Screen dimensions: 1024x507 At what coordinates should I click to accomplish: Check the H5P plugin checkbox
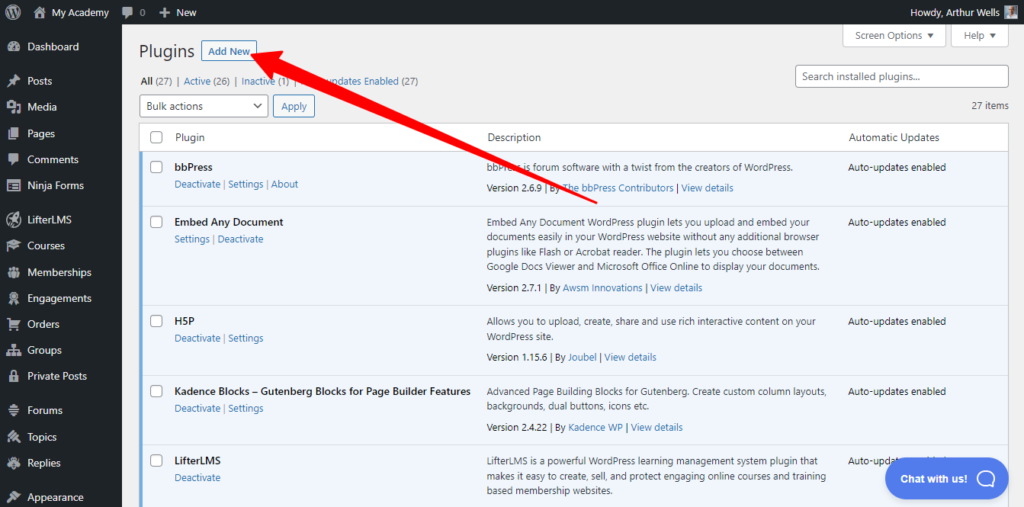click(x=156, y=321)
